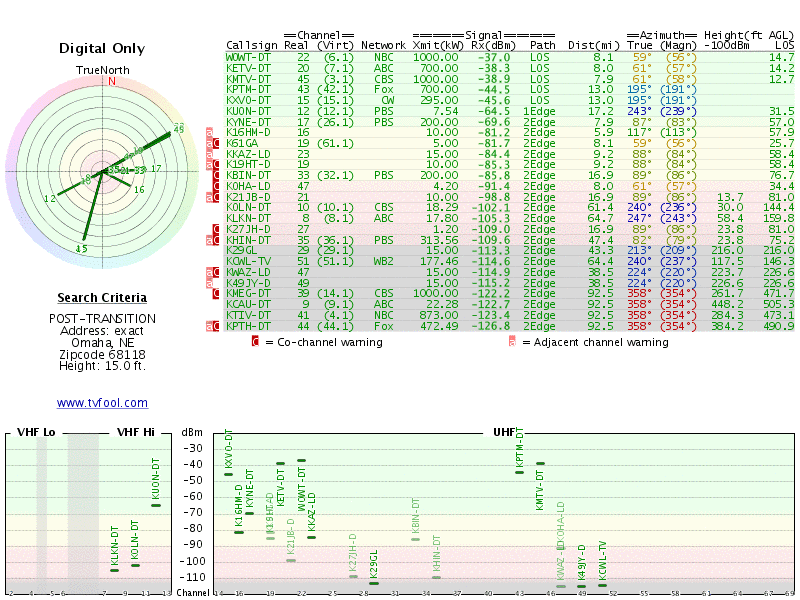Click the co-channel warning icon beside K27JH-D
The width and height of the screenshot is (800, 600).
coord(216,229)
